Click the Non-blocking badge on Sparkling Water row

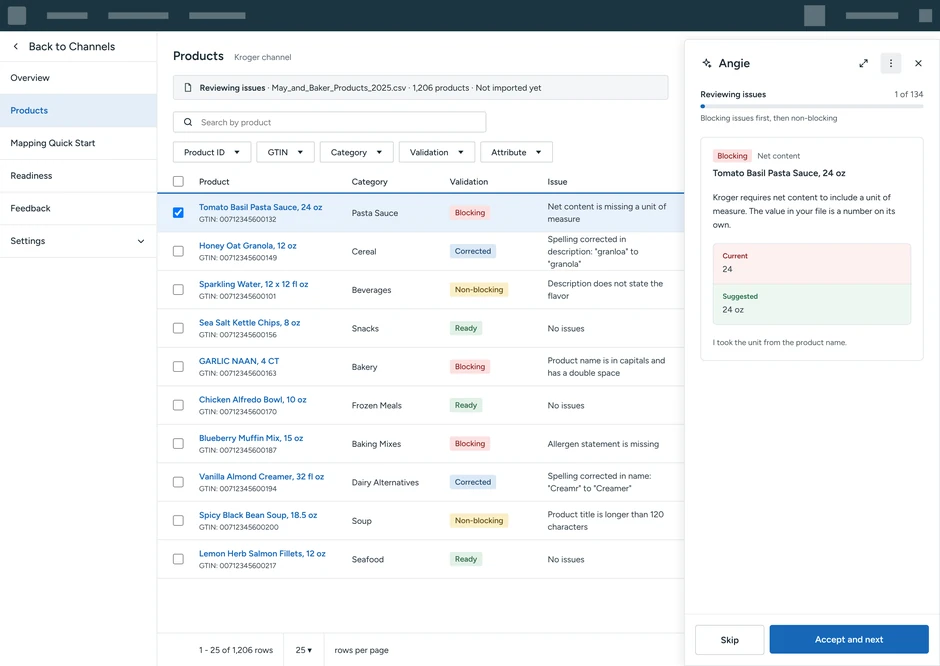(479, 290)
